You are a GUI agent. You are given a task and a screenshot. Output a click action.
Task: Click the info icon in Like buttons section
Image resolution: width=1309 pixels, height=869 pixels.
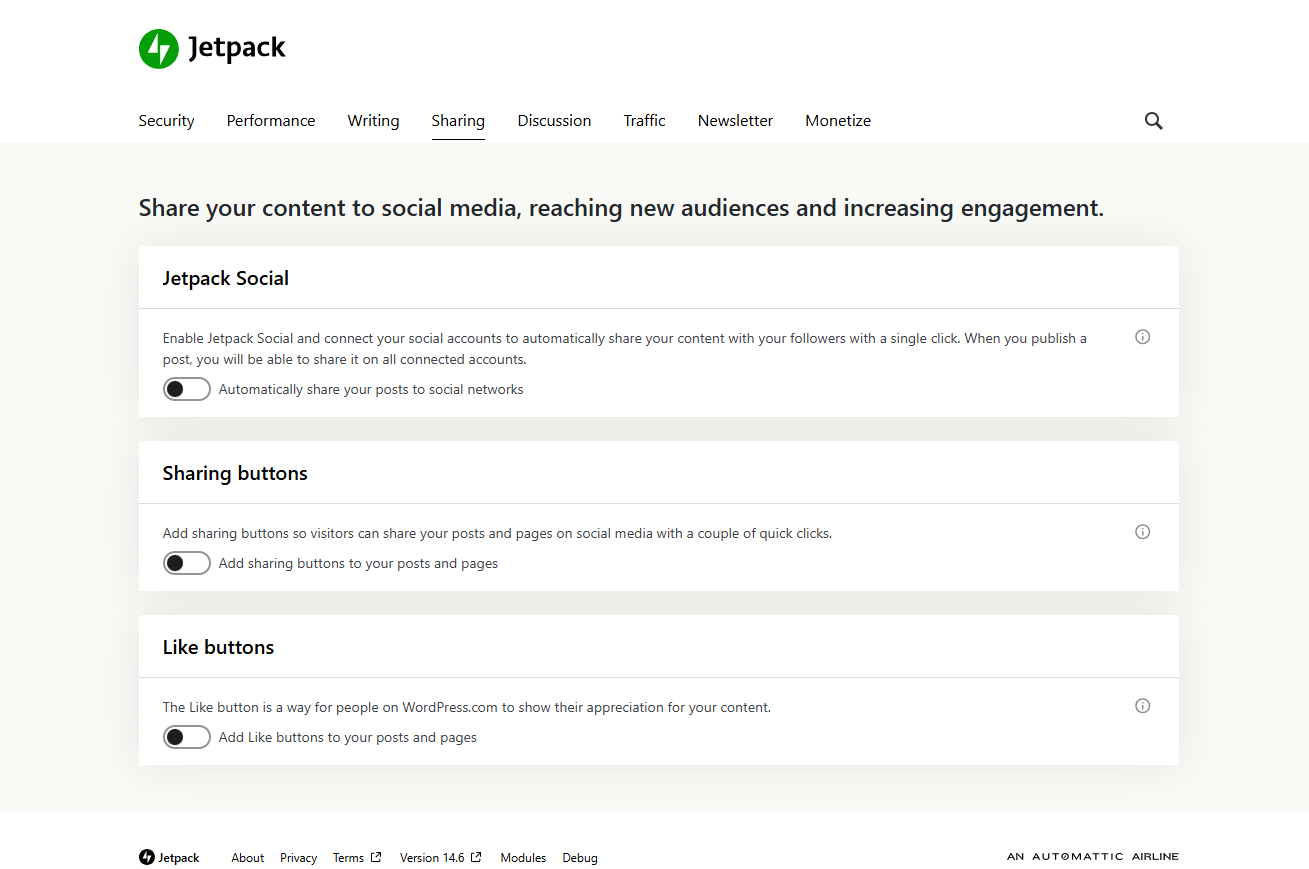1142,706
